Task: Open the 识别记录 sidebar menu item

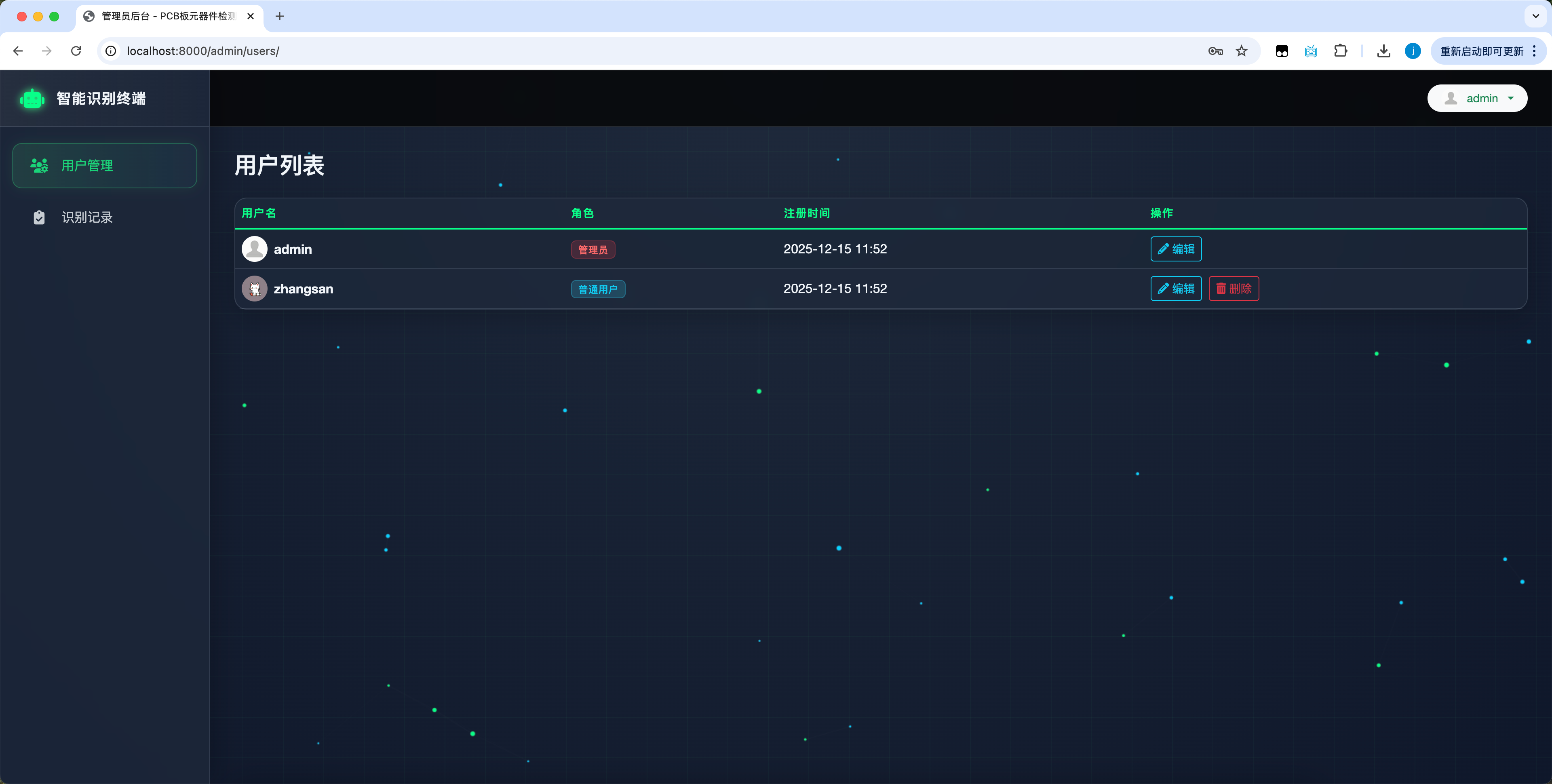Action: click(87, 217)
